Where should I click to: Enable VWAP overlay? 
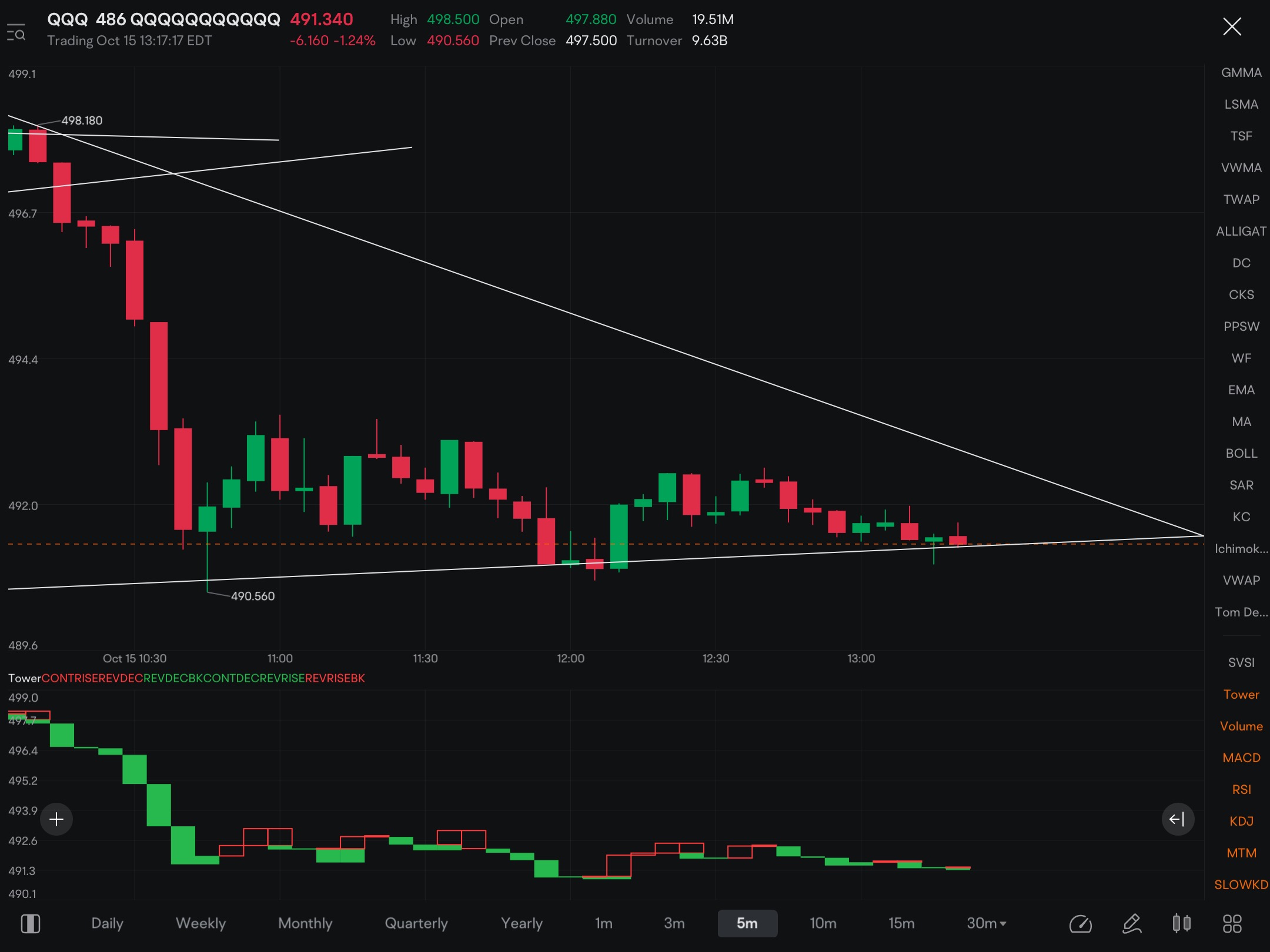point(1241,581)
